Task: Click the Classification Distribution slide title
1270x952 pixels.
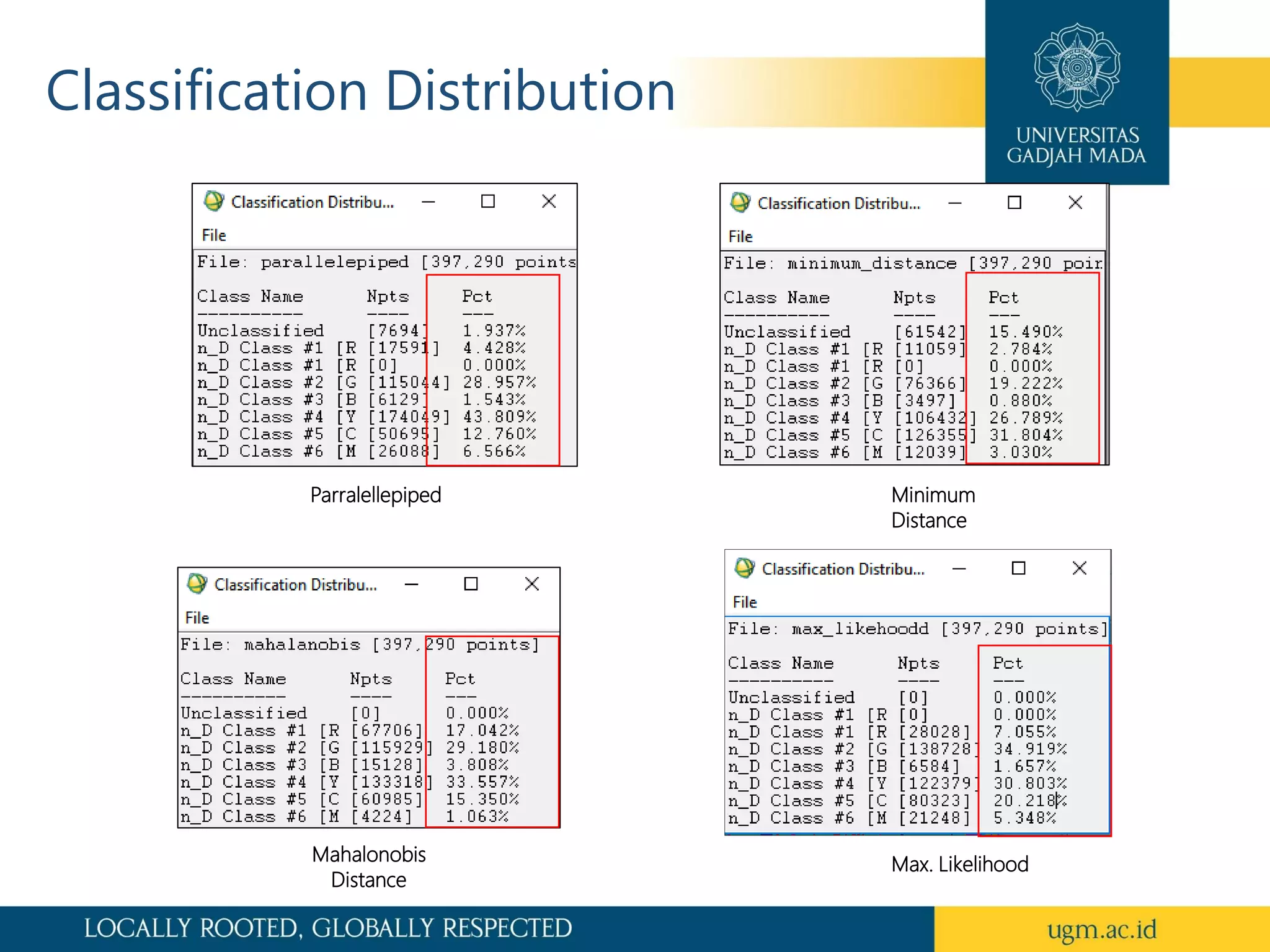Action: click(x=360, y=91)
